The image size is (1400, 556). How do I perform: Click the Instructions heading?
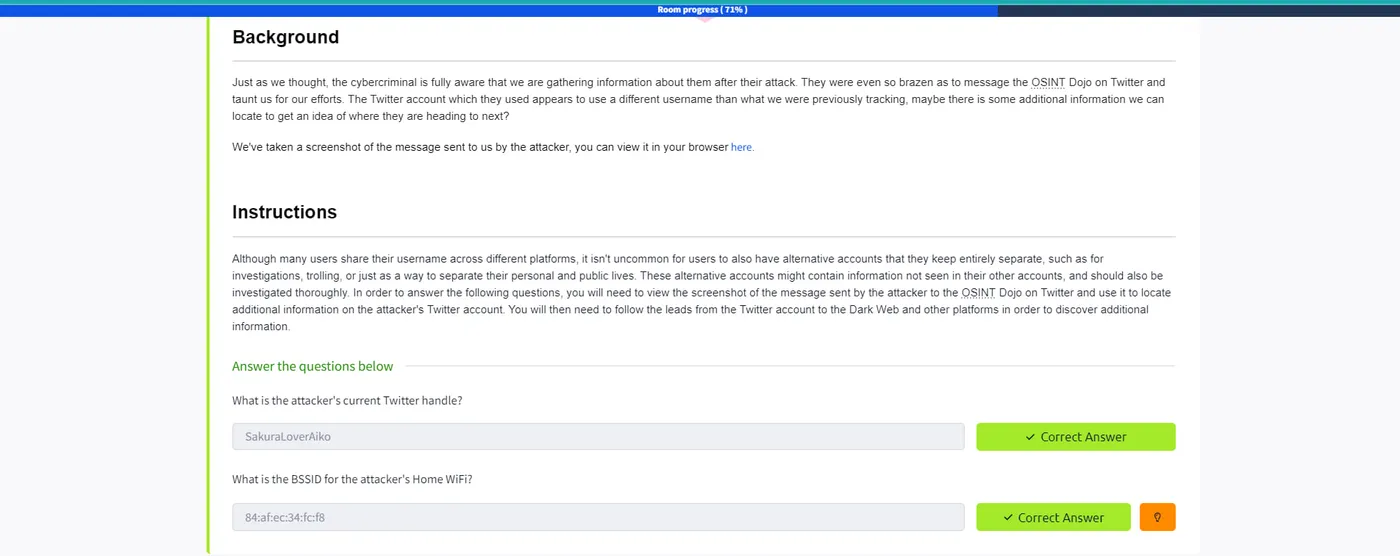[285, 212]
